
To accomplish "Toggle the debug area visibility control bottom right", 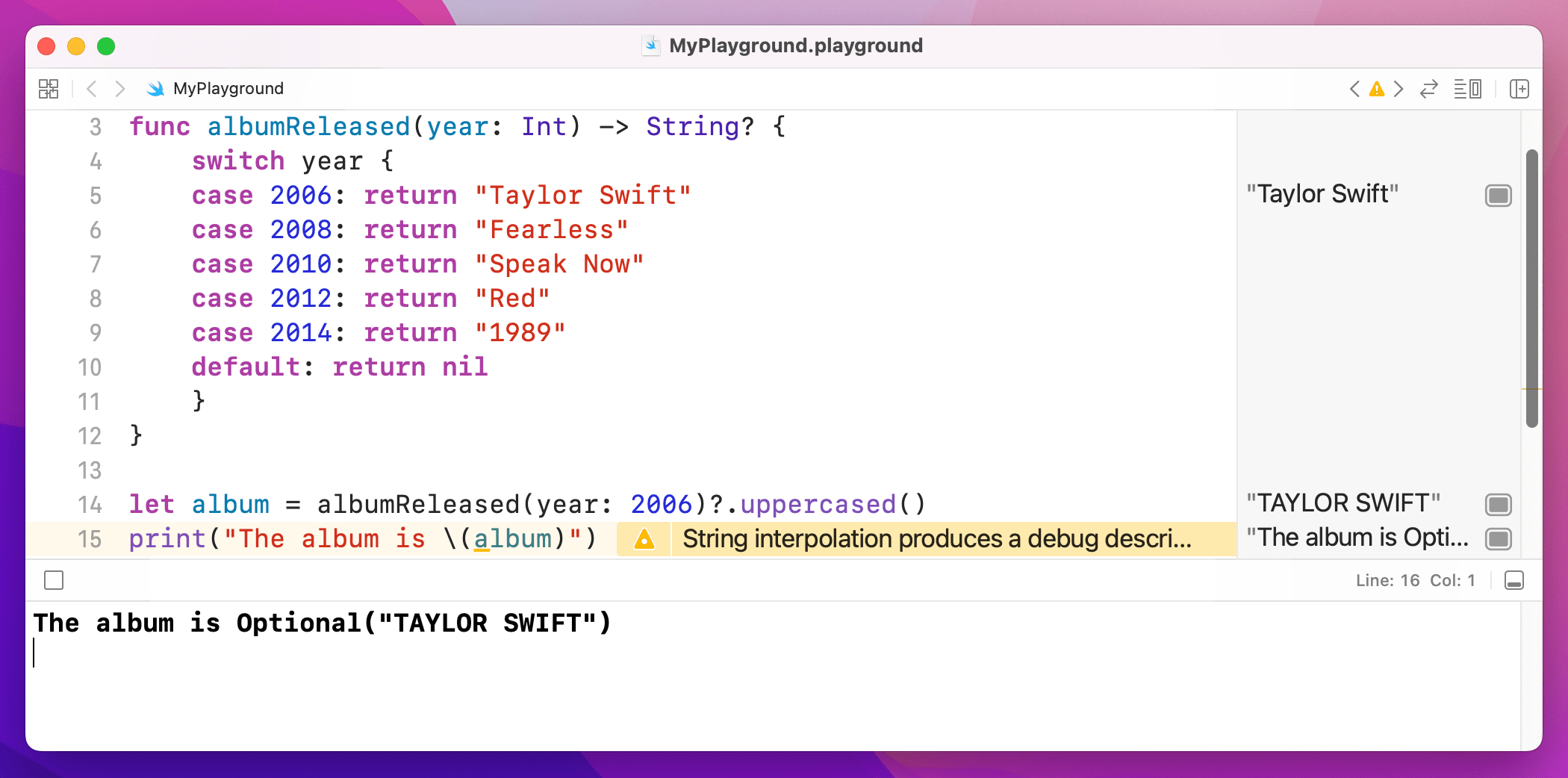I will [x=1514, y=580].
